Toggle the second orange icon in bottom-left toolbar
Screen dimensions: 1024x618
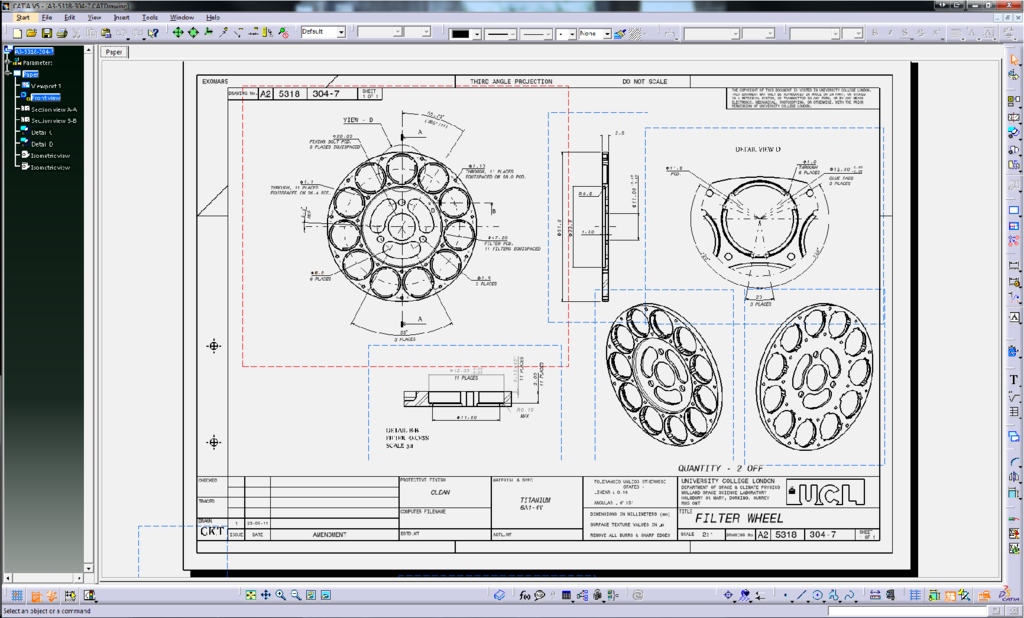coord(52,596)
